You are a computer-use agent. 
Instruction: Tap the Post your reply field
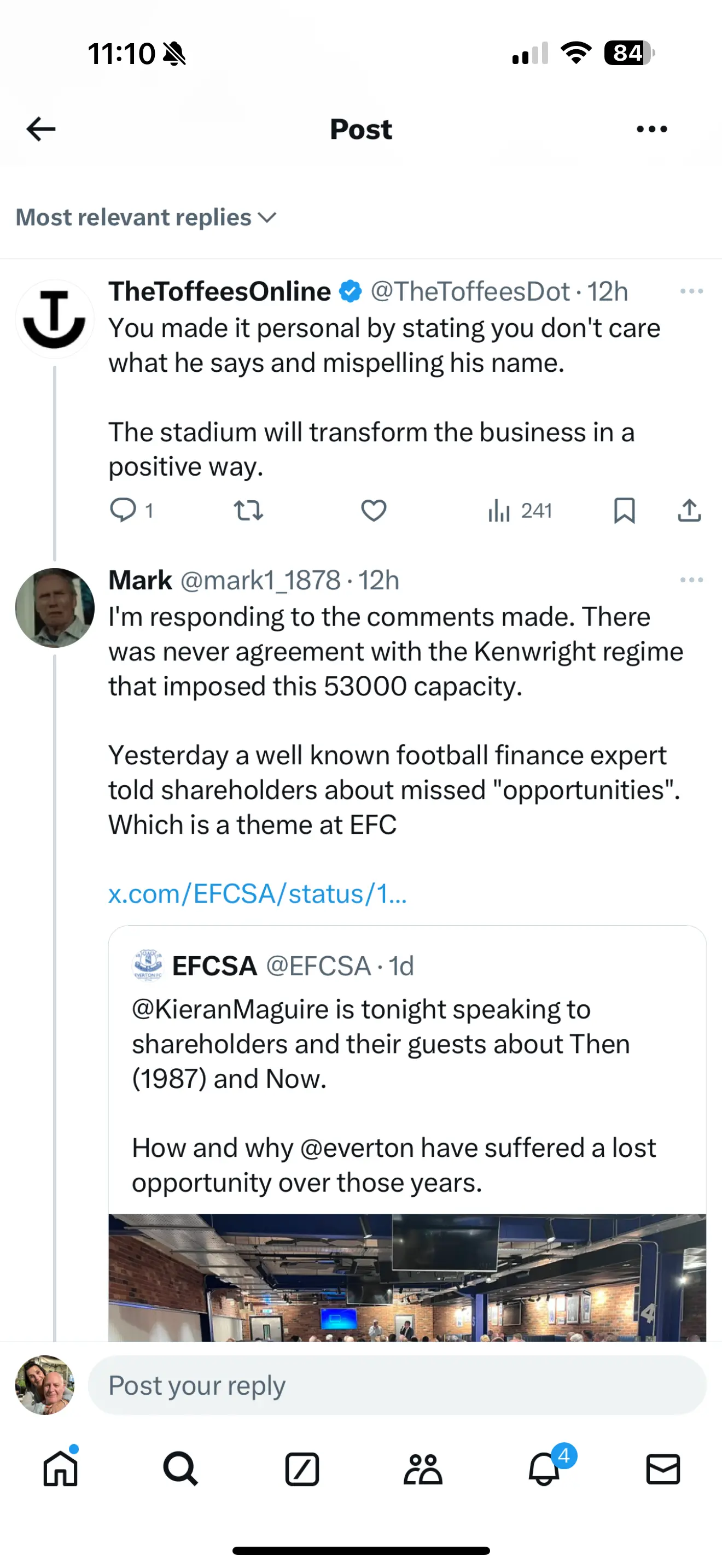point(397,1385)
